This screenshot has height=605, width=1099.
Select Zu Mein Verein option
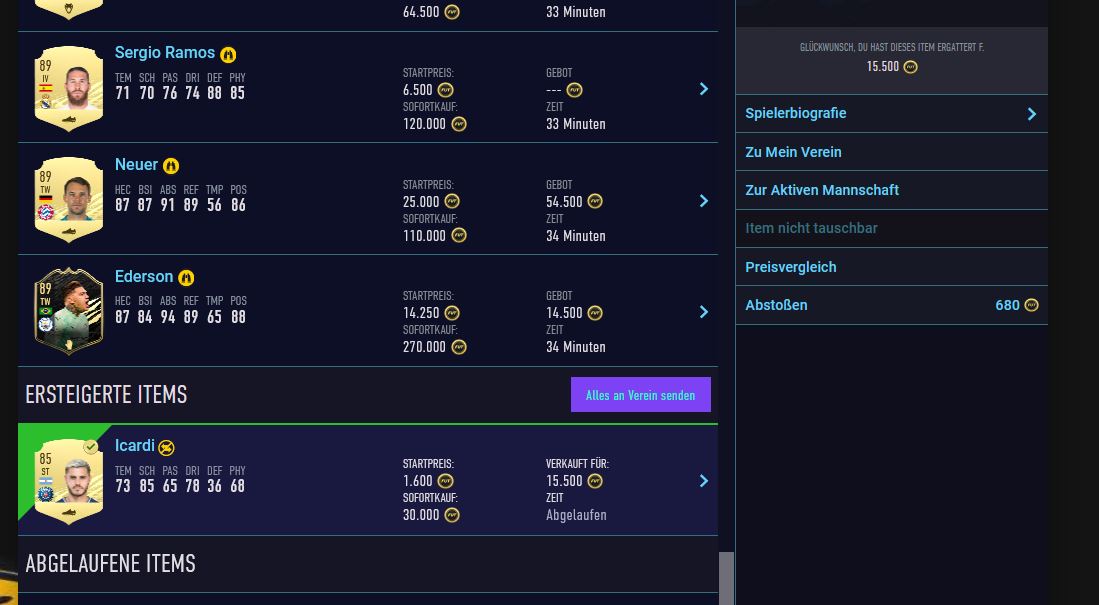coord(892,152)
